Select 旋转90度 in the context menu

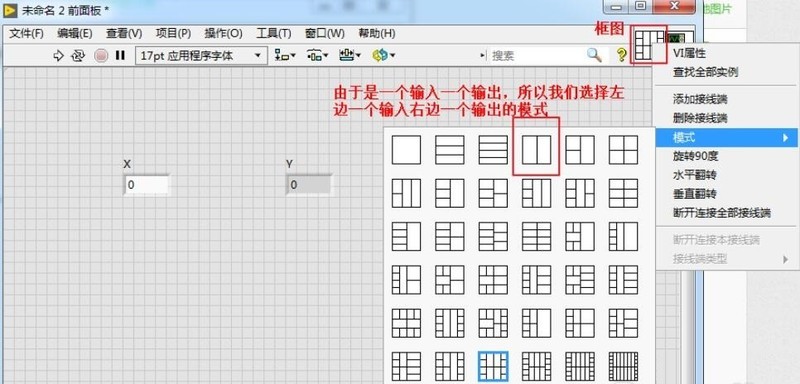click(696, 157)
